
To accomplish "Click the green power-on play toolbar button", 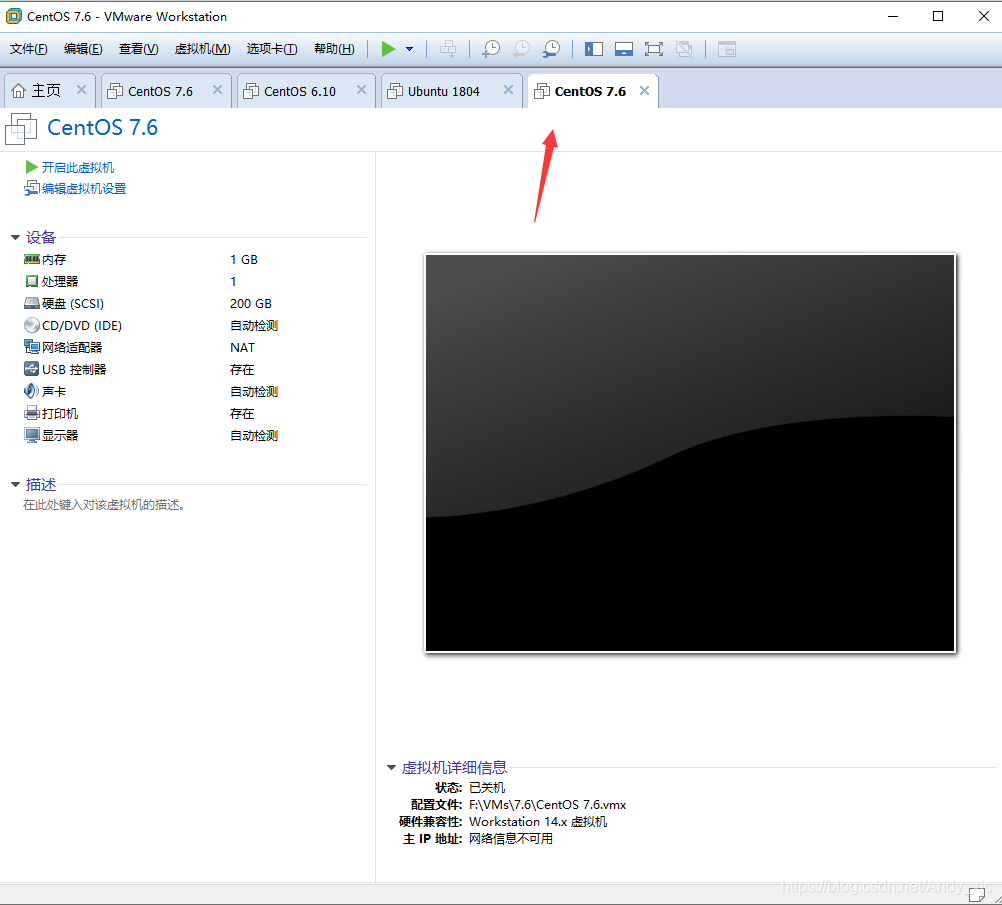I will point(388,49).
